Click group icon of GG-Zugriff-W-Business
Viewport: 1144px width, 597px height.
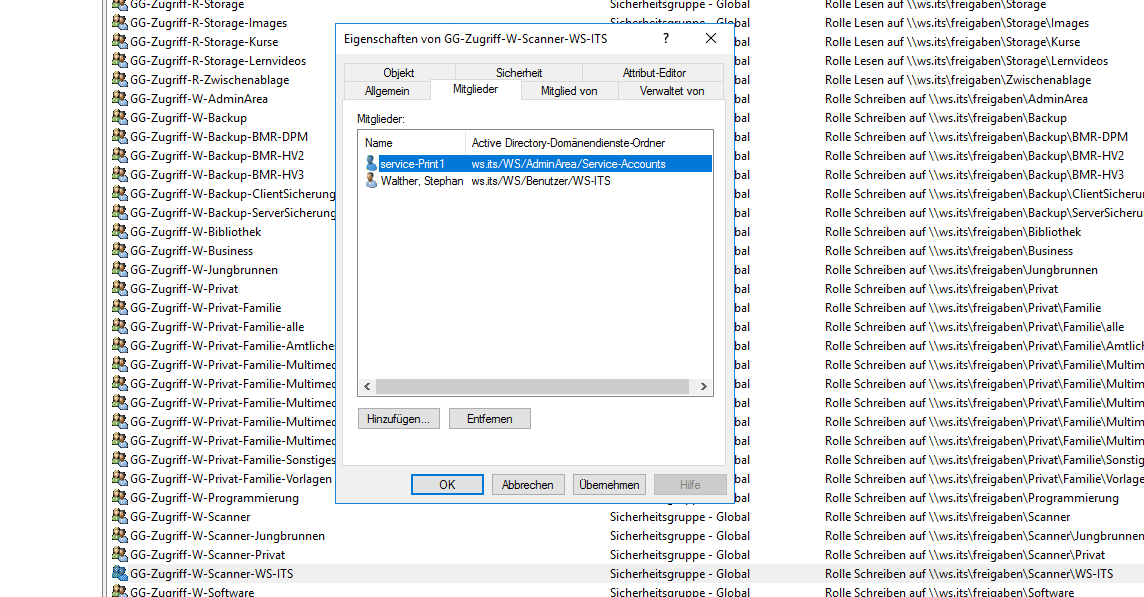click(120, 250)
